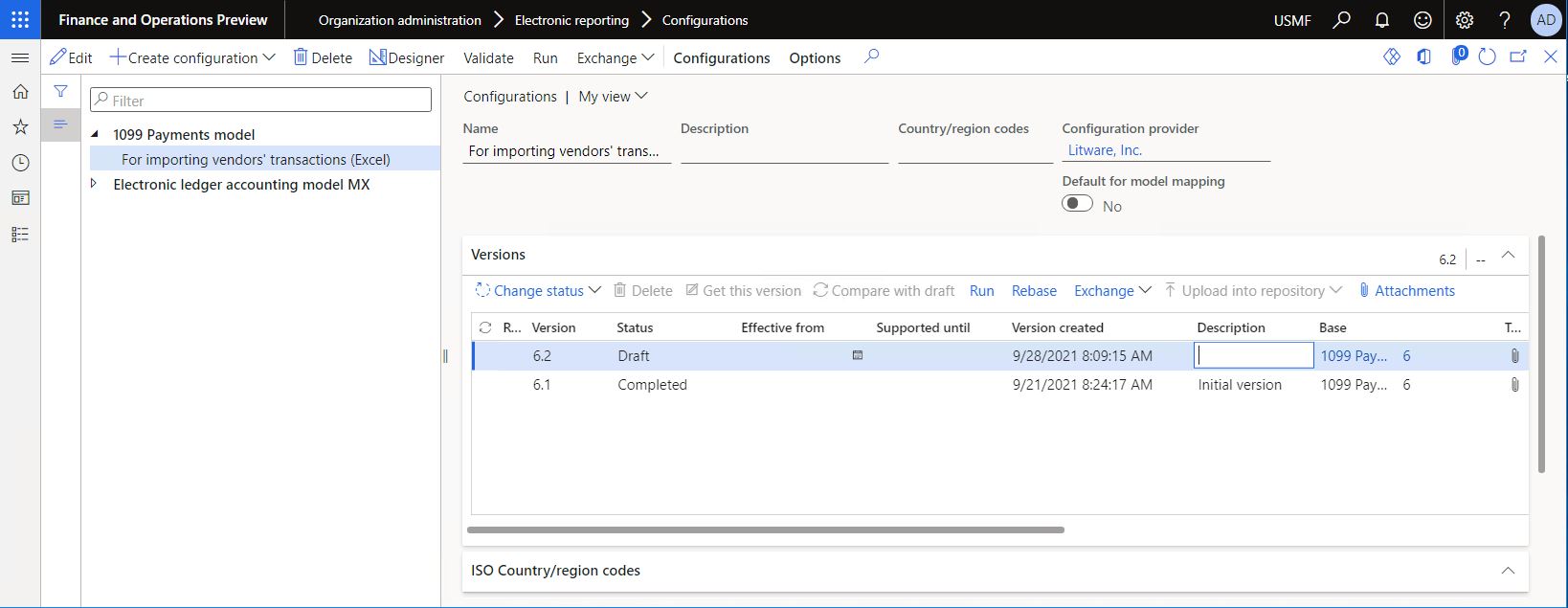Open the Configurations tab in action pane
Viewport: 1568px width, 608px height.
(722, 57)
